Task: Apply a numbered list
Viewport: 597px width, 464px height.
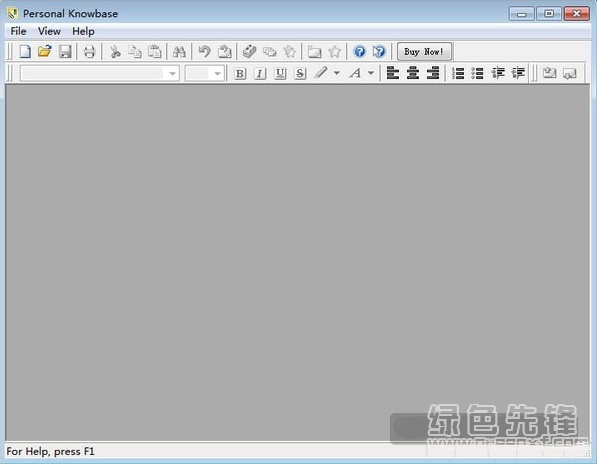Action: pyautogui.click(x=458, y=73)
